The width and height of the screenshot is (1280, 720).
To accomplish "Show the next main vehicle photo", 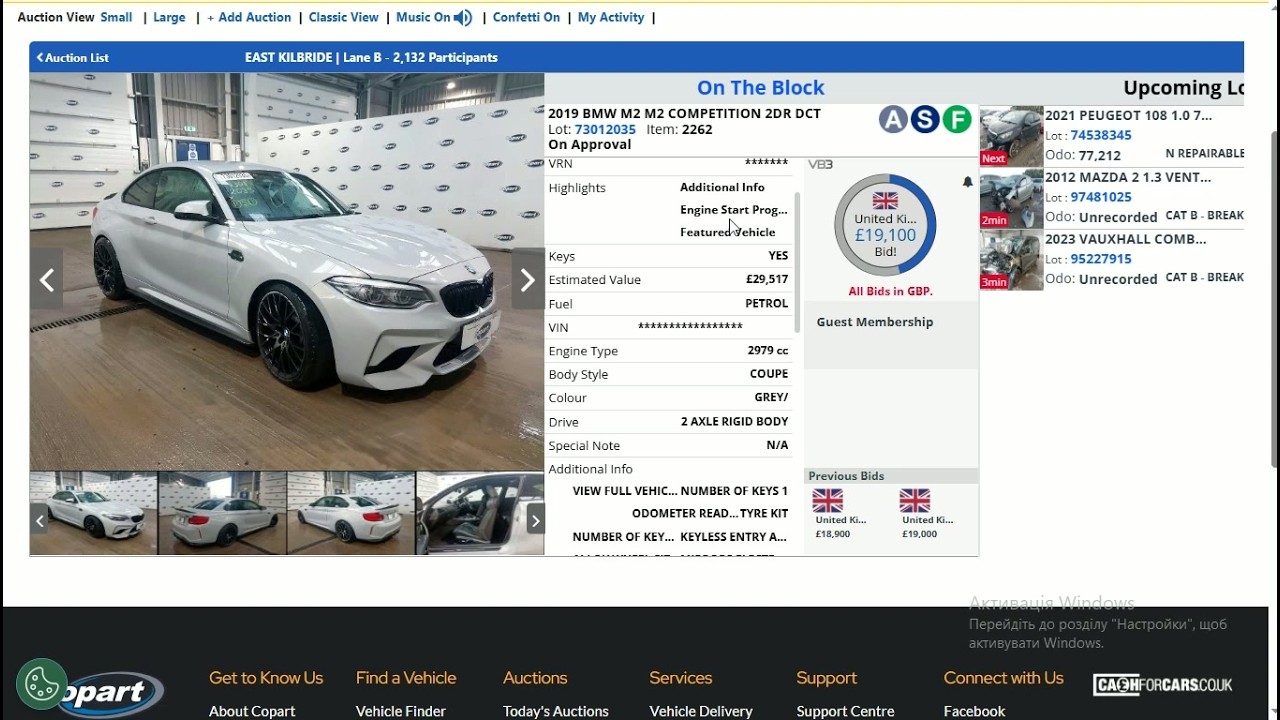I will point(527,281).
